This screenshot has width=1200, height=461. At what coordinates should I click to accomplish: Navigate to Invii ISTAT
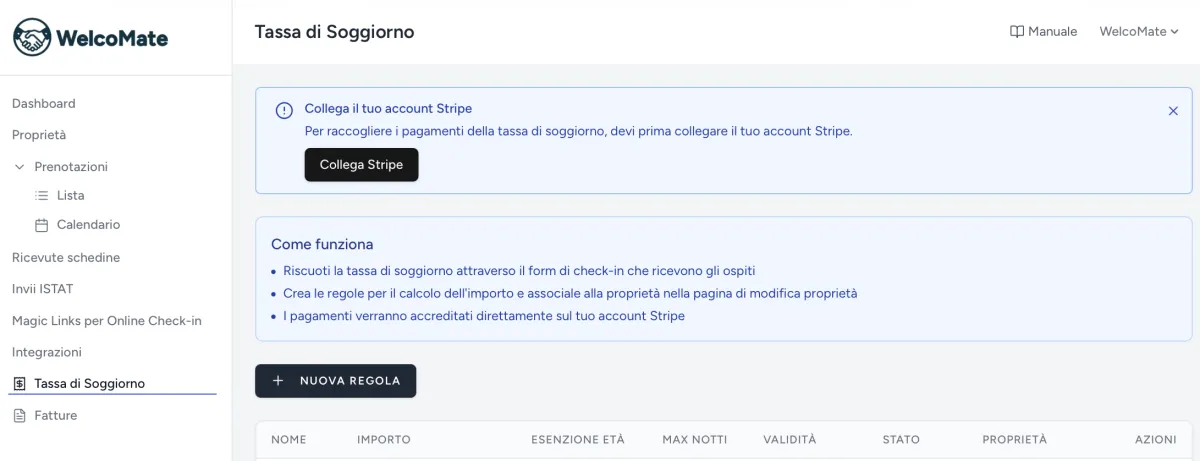[42, 289]
